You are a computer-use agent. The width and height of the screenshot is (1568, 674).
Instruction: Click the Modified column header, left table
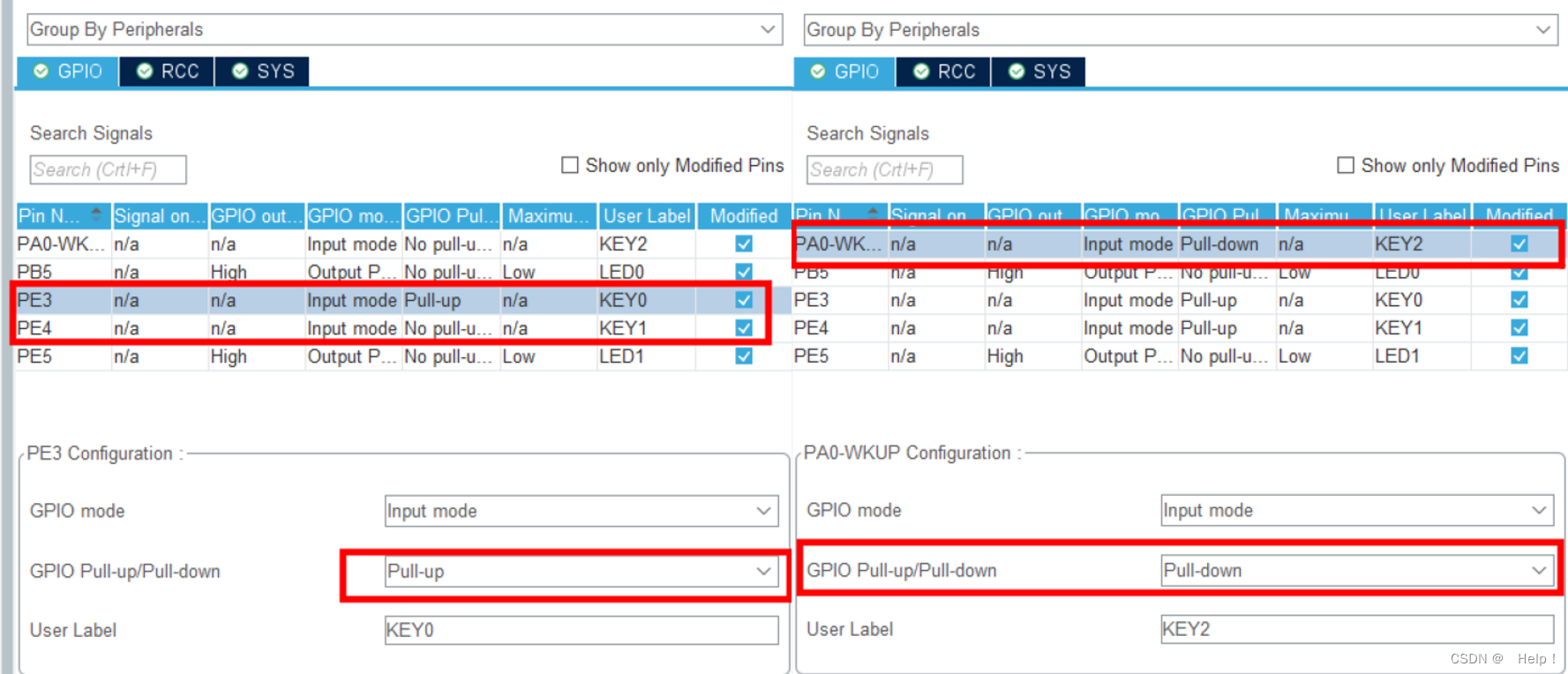(744, 215)
